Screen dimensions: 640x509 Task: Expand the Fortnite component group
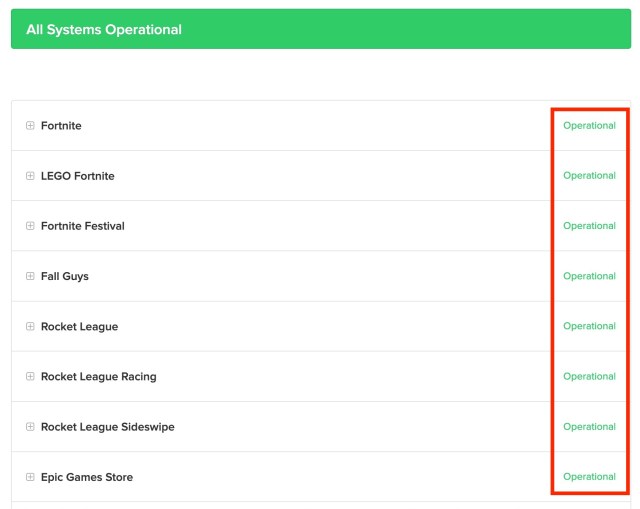(x=30, y=126)
